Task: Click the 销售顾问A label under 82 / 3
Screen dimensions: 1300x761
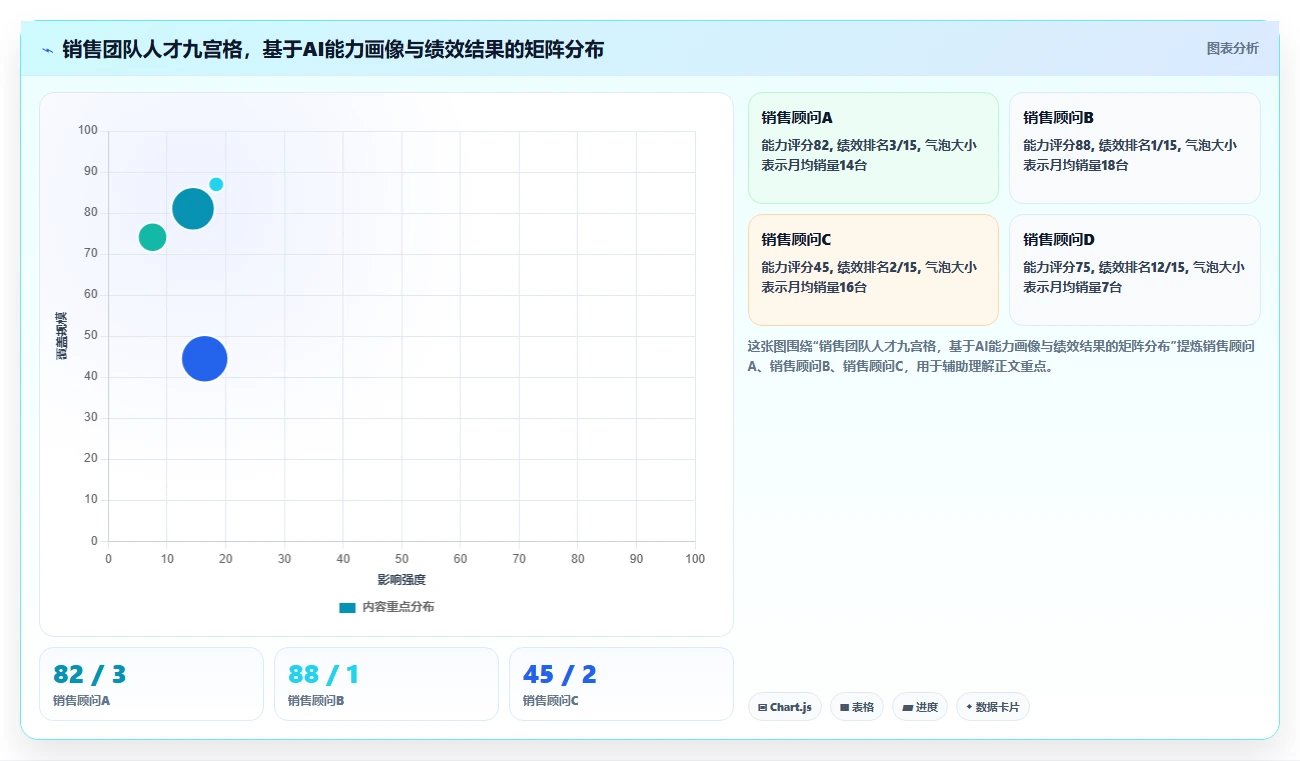Action: point(81,701)
